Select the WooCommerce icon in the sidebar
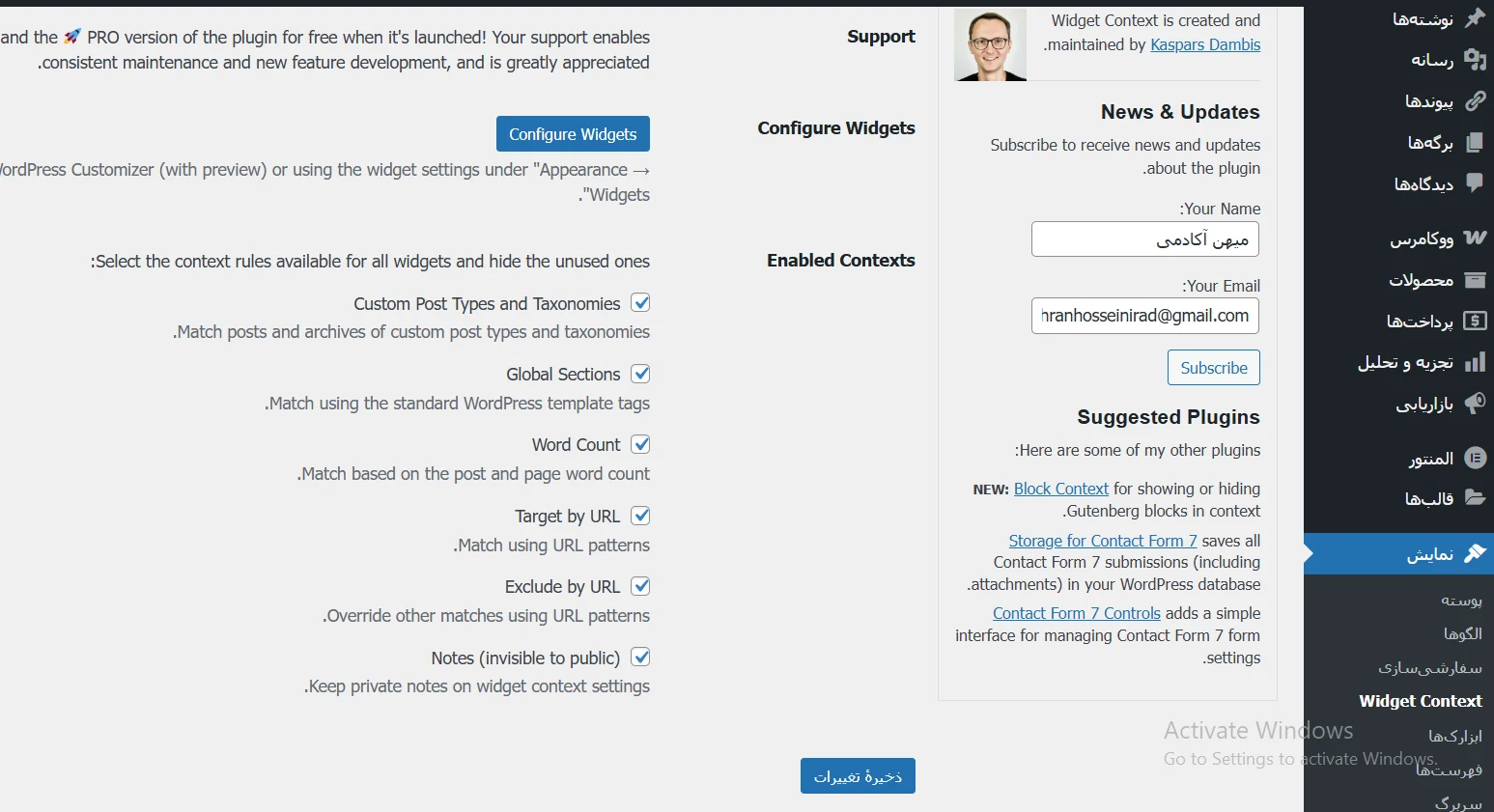 pyautogui.click(x=1476, y=238)
